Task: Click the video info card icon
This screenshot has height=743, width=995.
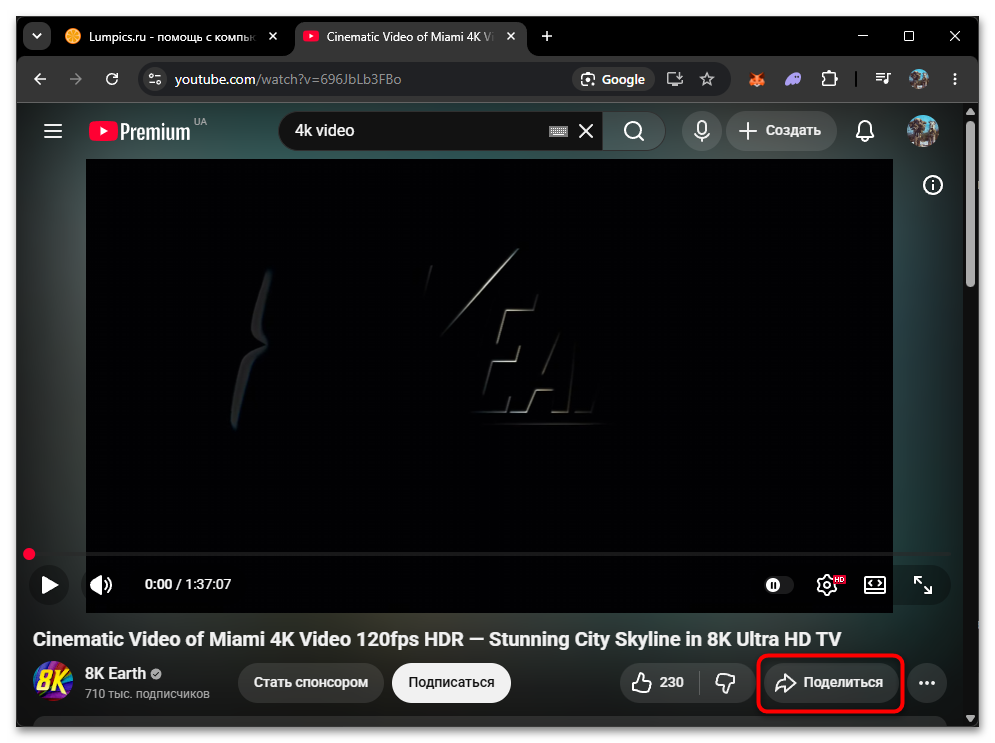Action: [x=932, y=185]
